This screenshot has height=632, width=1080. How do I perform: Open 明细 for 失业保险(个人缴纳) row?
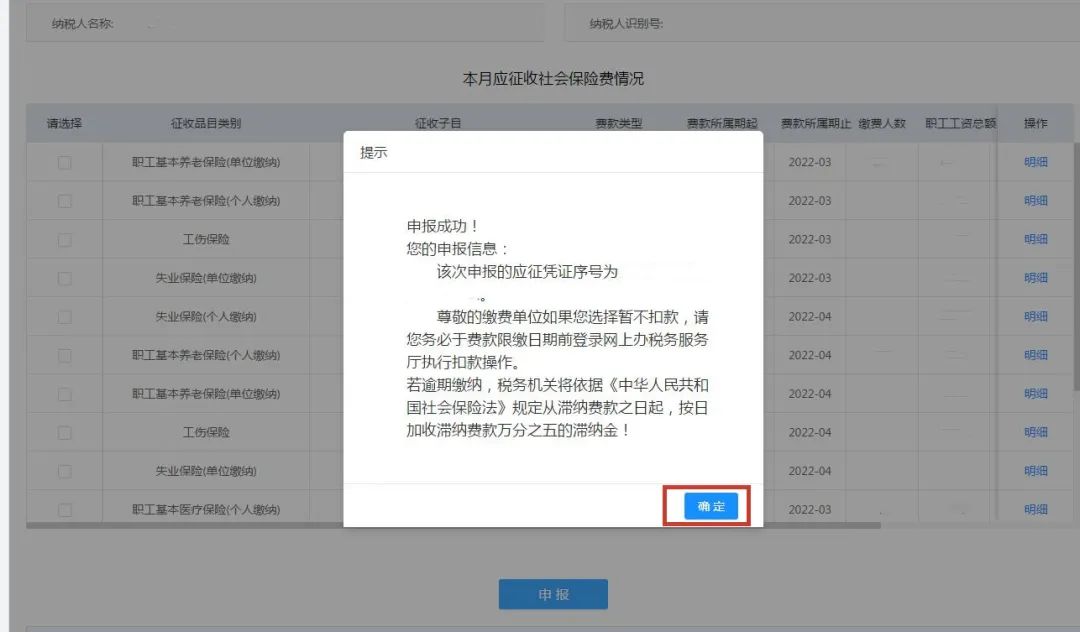pos(1035,316)
